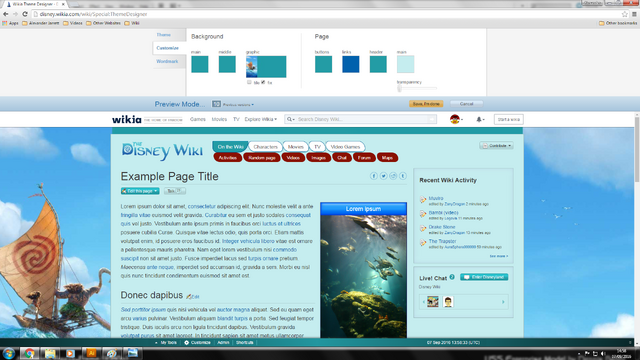Click the search magnifier icon
640x360 pixels.
coord(289,119)
